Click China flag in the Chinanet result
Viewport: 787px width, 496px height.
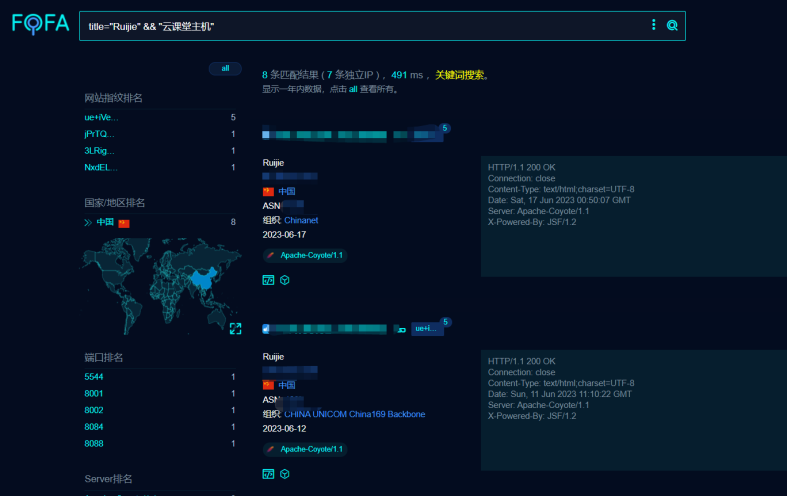tap(268, 191)
